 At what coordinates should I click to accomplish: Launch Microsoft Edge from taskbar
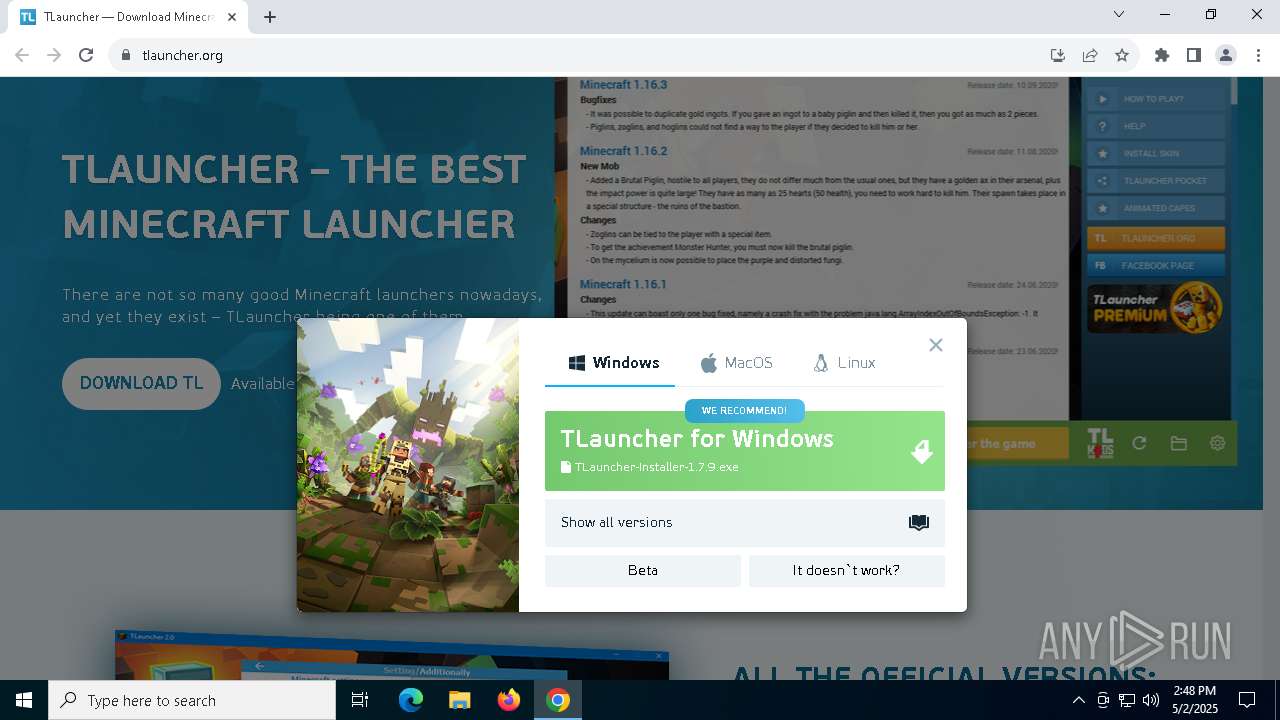click(x=411, y=700)
